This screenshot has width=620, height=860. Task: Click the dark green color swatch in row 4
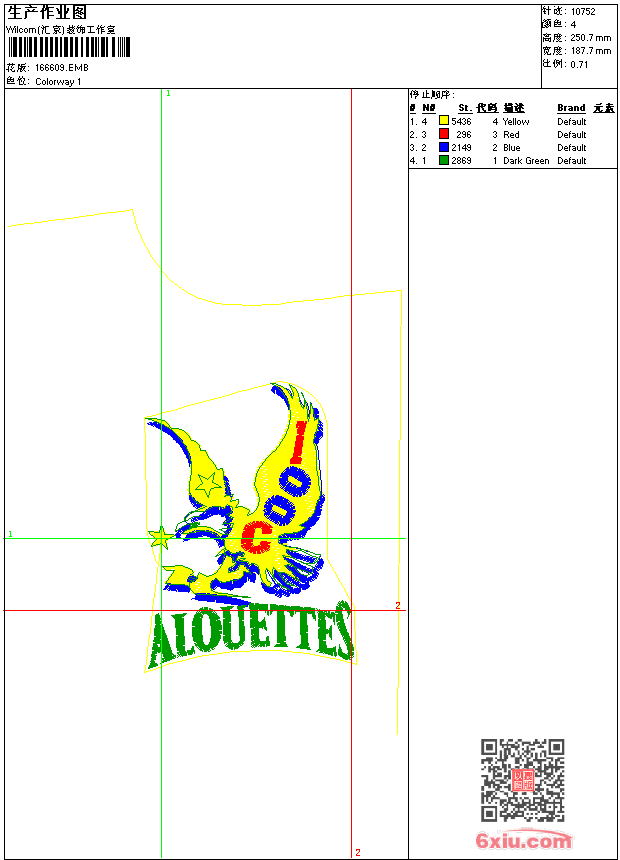click(x=444, y=160)
